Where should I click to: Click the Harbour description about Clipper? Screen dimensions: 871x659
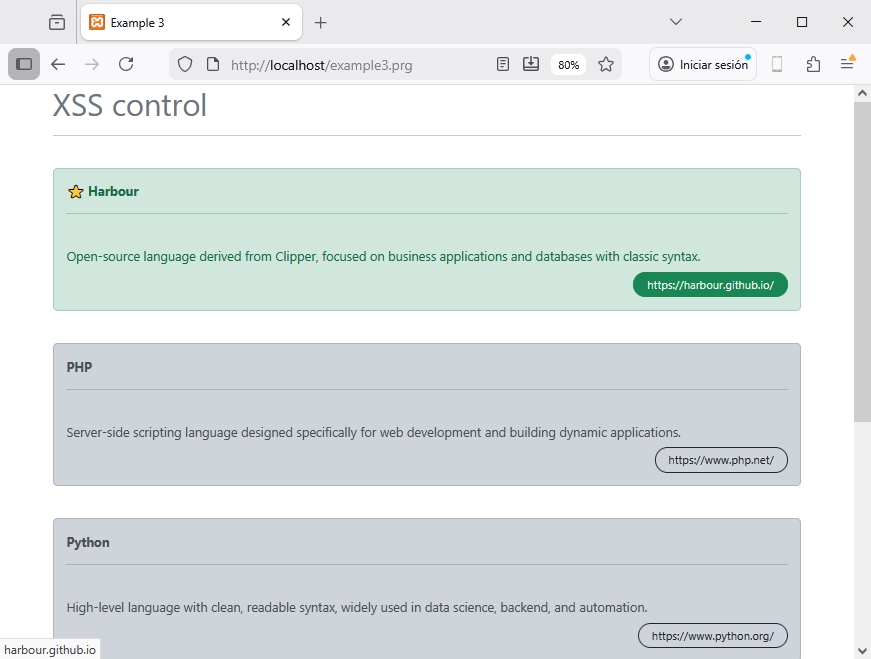pyautogui.click(x=383, y=257)
